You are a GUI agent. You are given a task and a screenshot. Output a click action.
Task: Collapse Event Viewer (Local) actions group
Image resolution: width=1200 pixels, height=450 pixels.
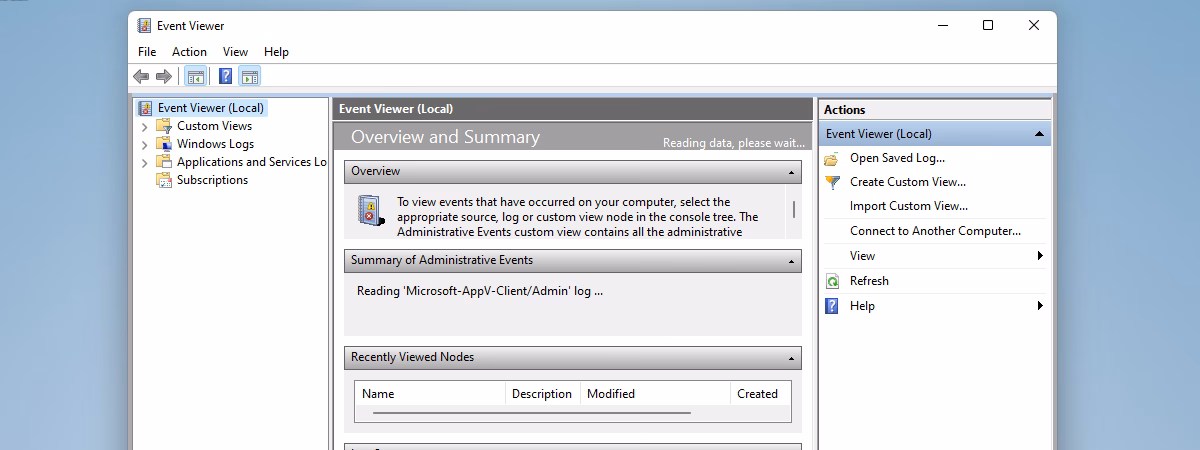(x=1039, y=134)
